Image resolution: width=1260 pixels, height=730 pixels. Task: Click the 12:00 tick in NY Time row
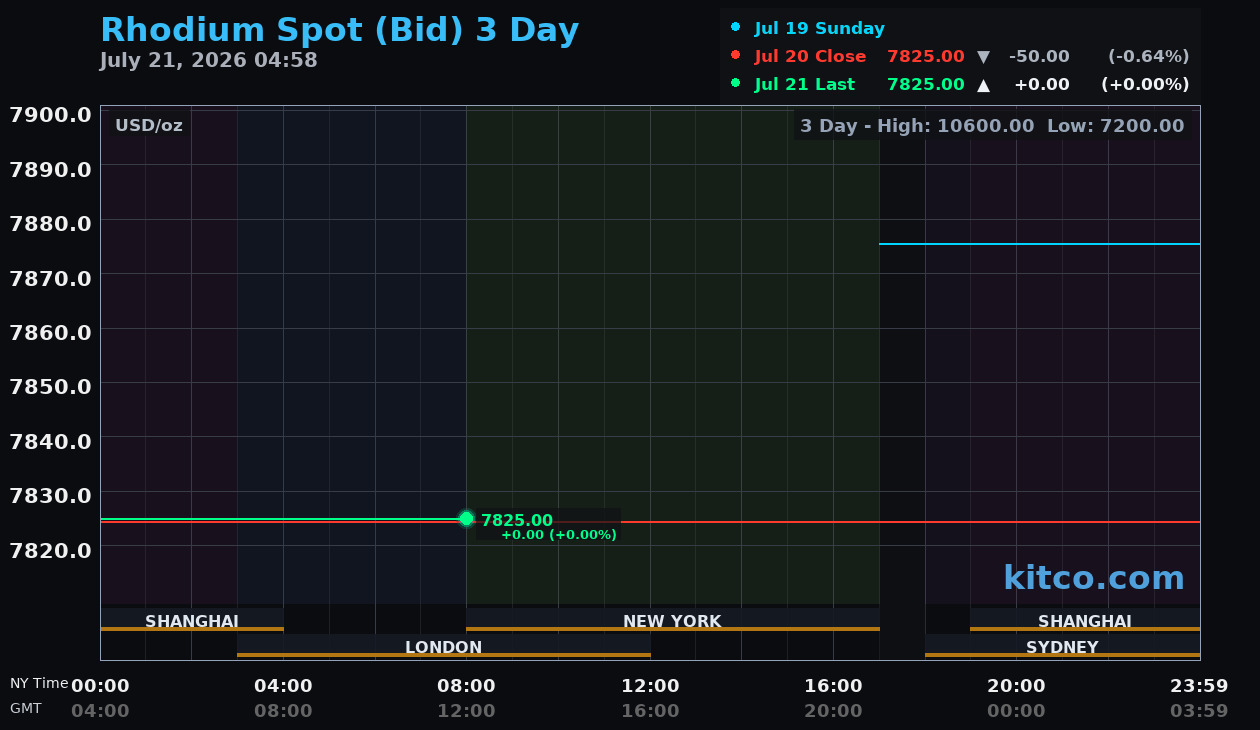pyautogui.click(x=650, y=686)
